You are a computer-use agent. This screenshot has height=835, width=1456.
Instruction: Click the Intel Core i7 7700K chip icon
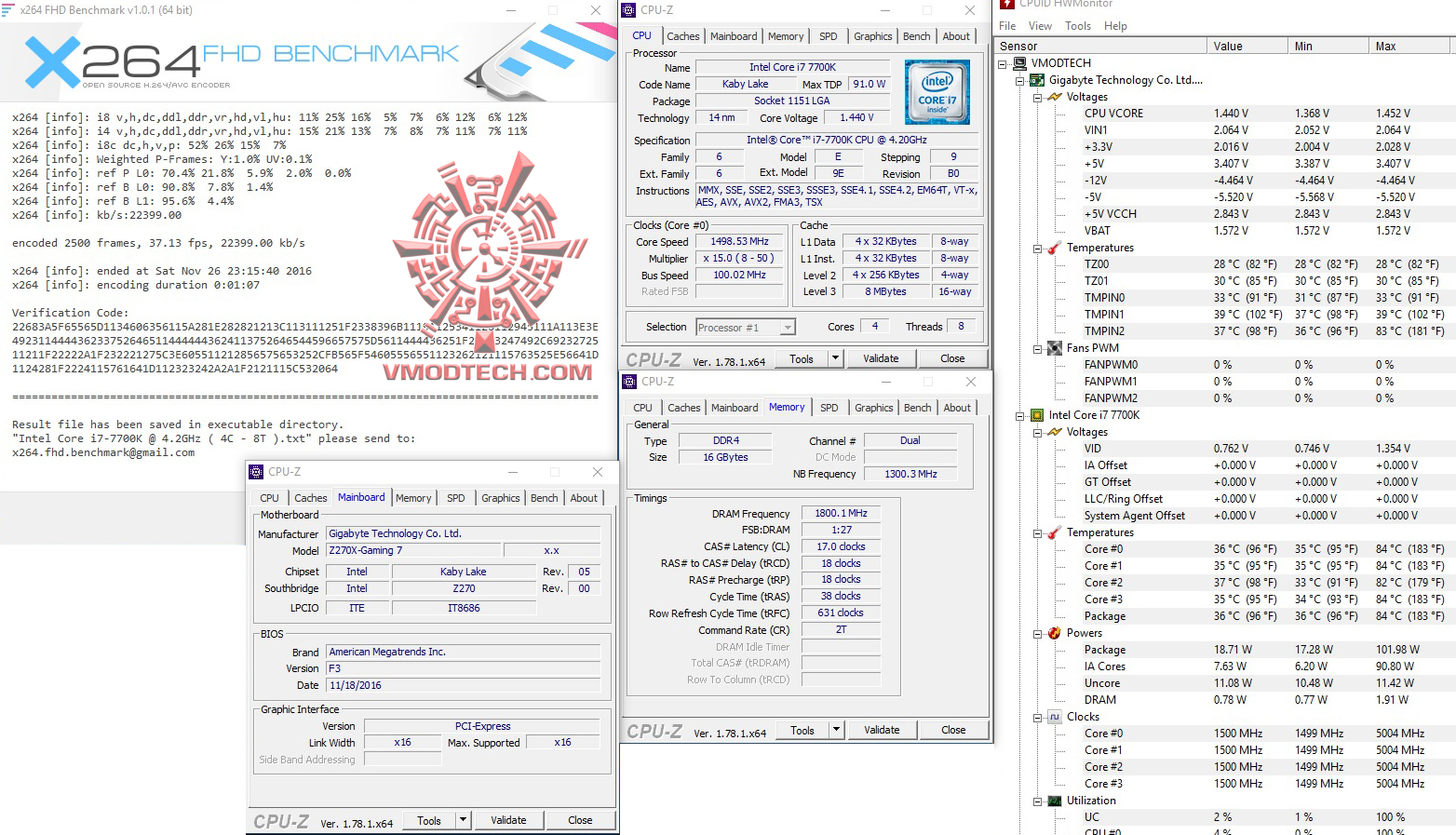[x=1037, y=415]
